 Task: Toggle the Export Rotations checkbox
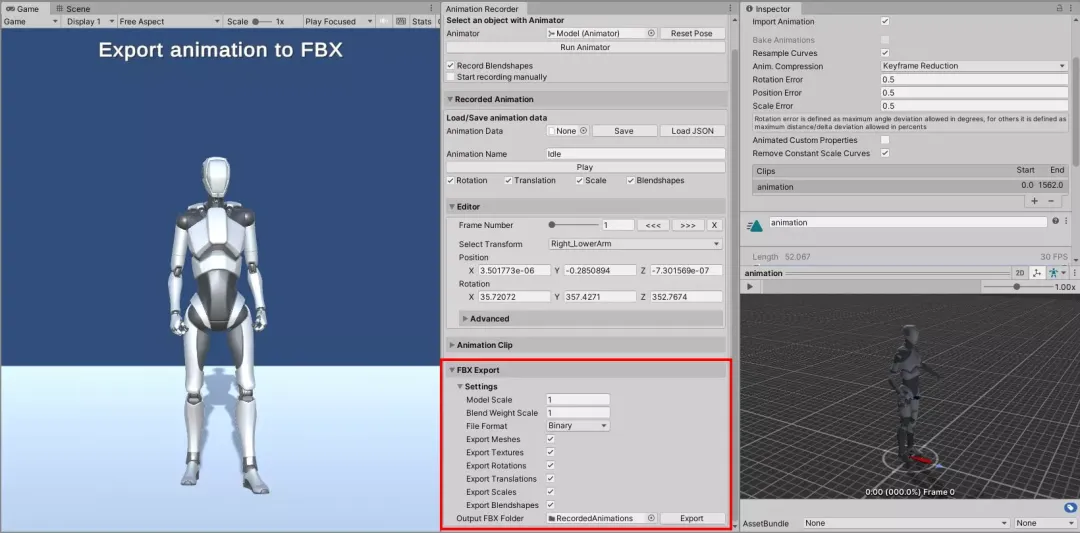(x=550, y=465)
